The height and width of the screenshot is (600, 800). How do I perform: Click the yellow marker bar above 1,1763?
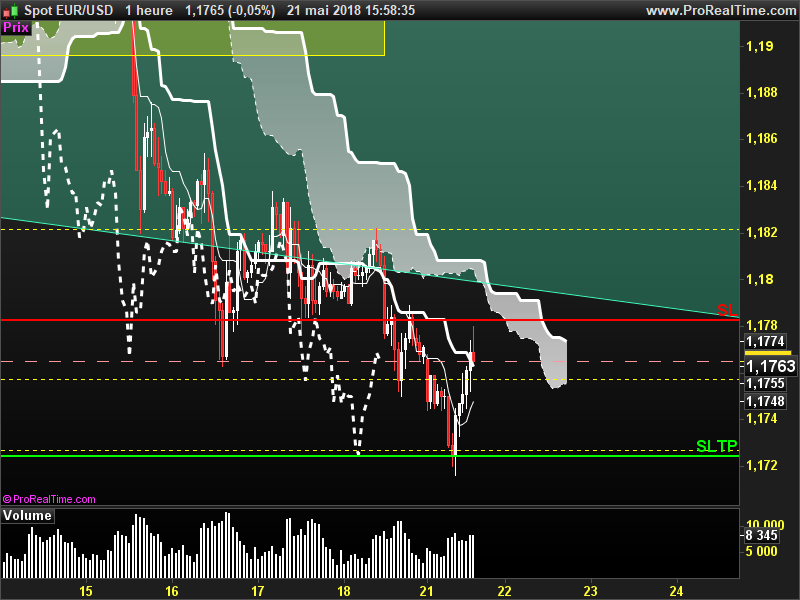[768, 353]
